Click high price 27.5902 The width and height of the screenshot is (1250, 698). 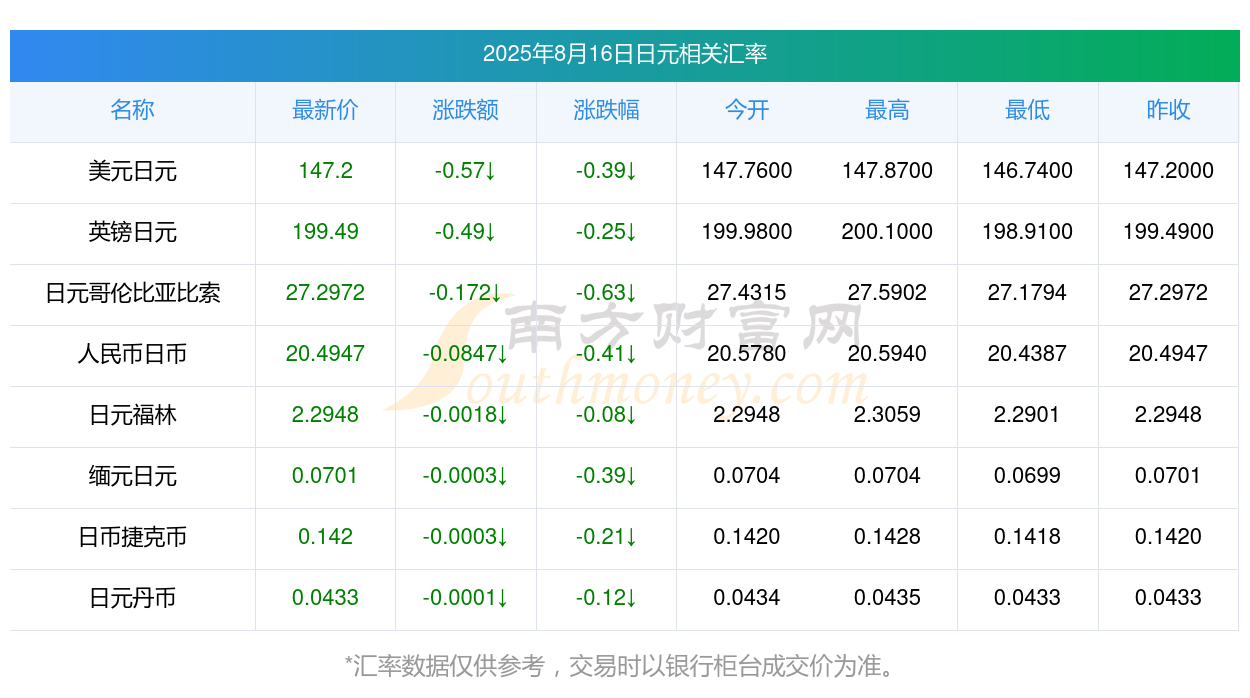click(887, 293)
